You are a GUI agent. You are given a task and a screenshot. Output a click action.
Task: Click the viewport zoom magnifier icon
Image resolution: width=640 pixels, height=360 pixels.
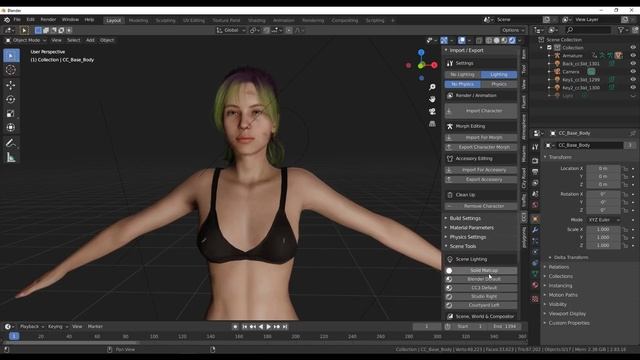432,87
